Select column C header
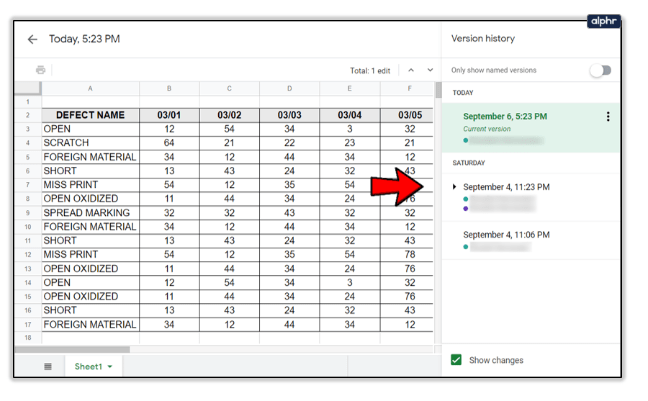This screenshot has width=648, height=401. tap(229, 88)
